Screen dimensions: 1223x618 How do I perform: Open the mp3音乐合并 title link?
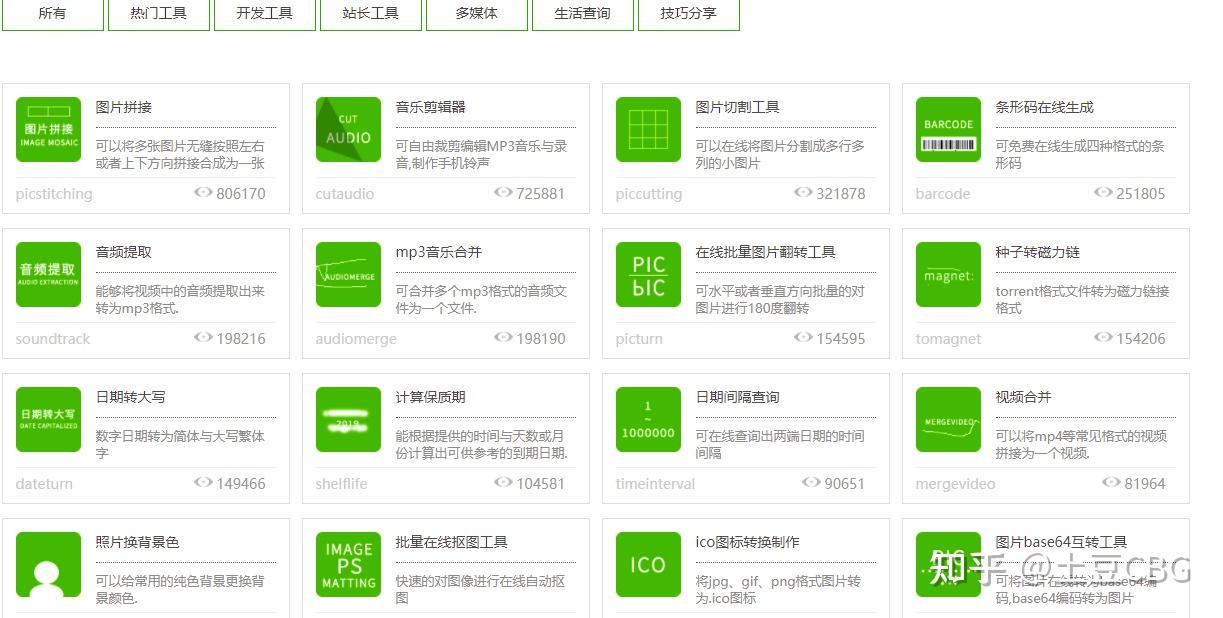coord(439,252)
